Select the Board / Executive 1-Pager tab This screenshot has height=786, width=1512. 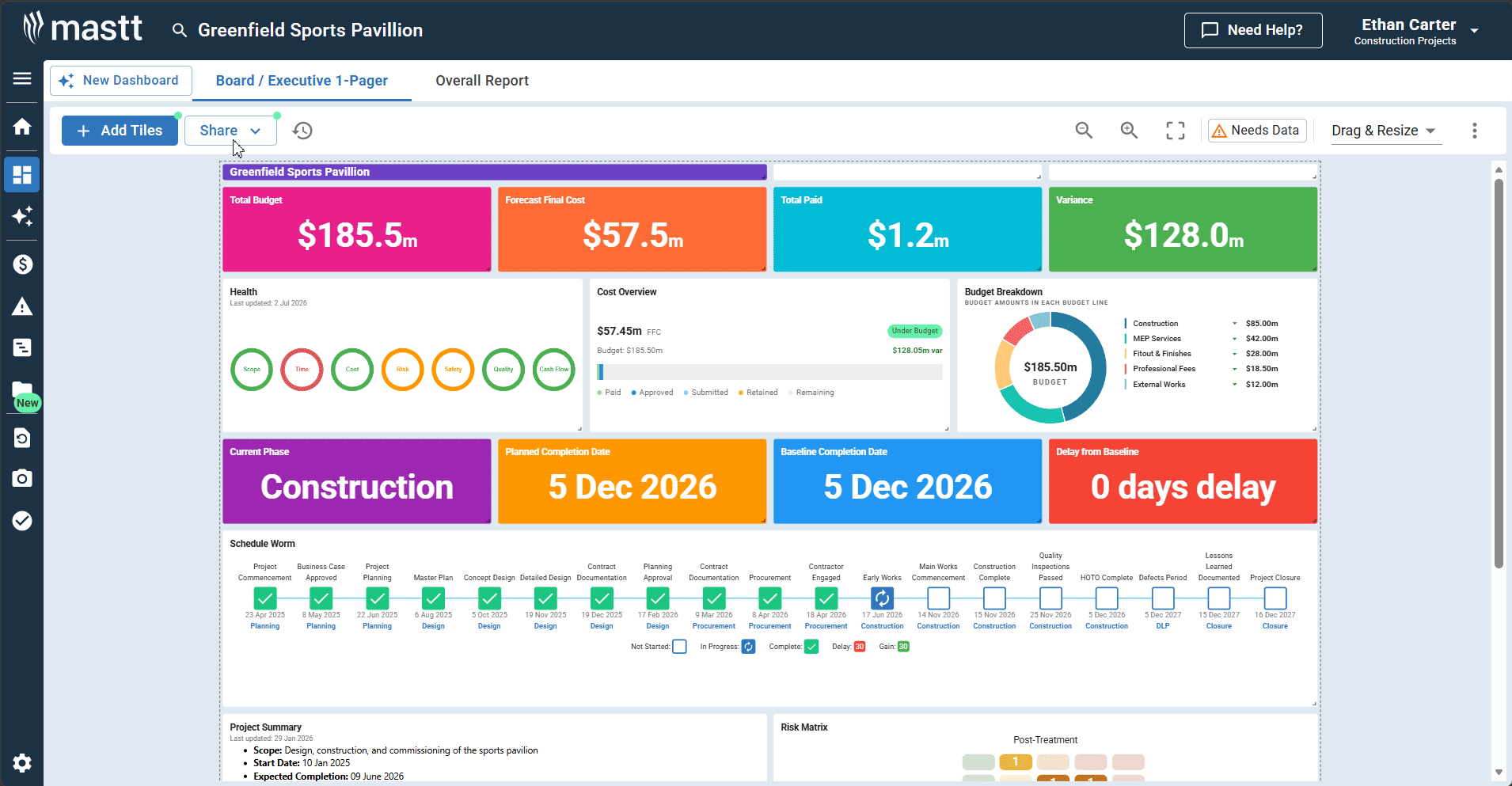(302, 81)
